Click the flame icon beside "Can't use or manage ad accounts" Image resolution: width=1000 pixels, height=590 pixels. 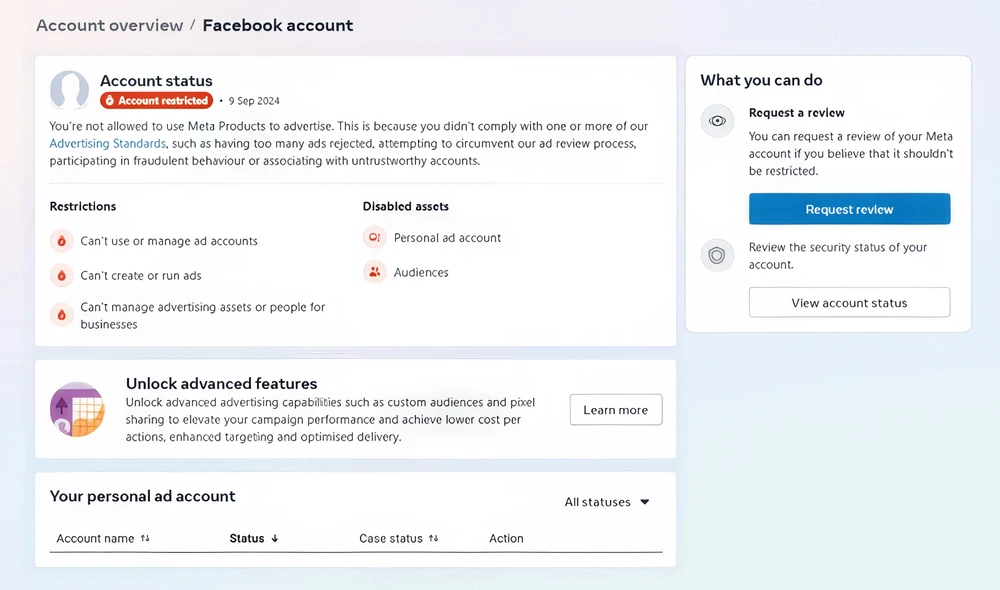(x=59, y=241)
